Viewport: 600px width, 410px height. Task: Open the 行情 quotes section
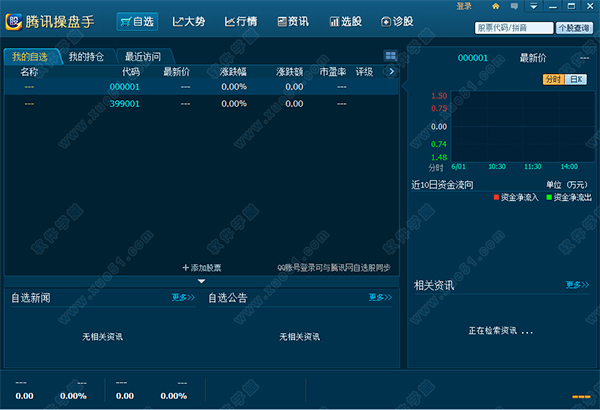[x=241, y=22]
